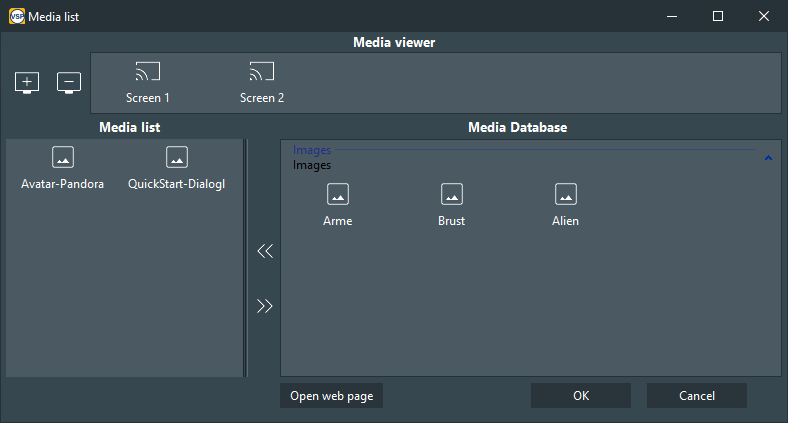
Task: Click the Open web page button
Action: pyautogui.click(x=332, y=396)
